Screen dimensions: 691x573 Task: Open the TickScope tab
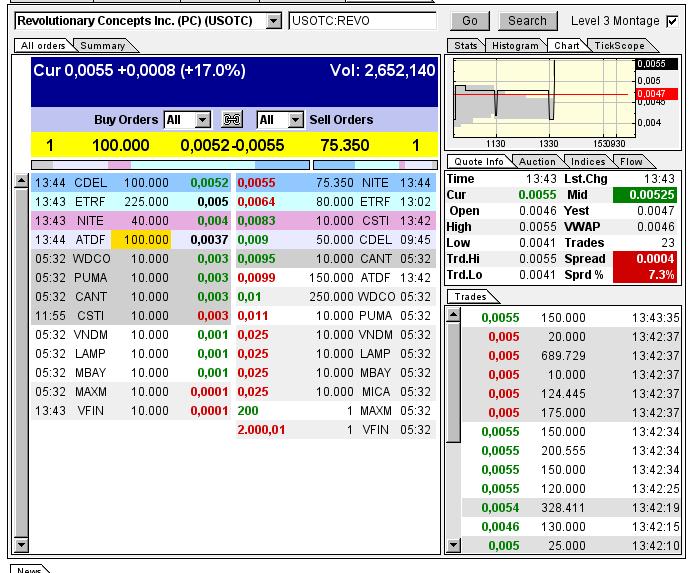(x=619, y=45)
